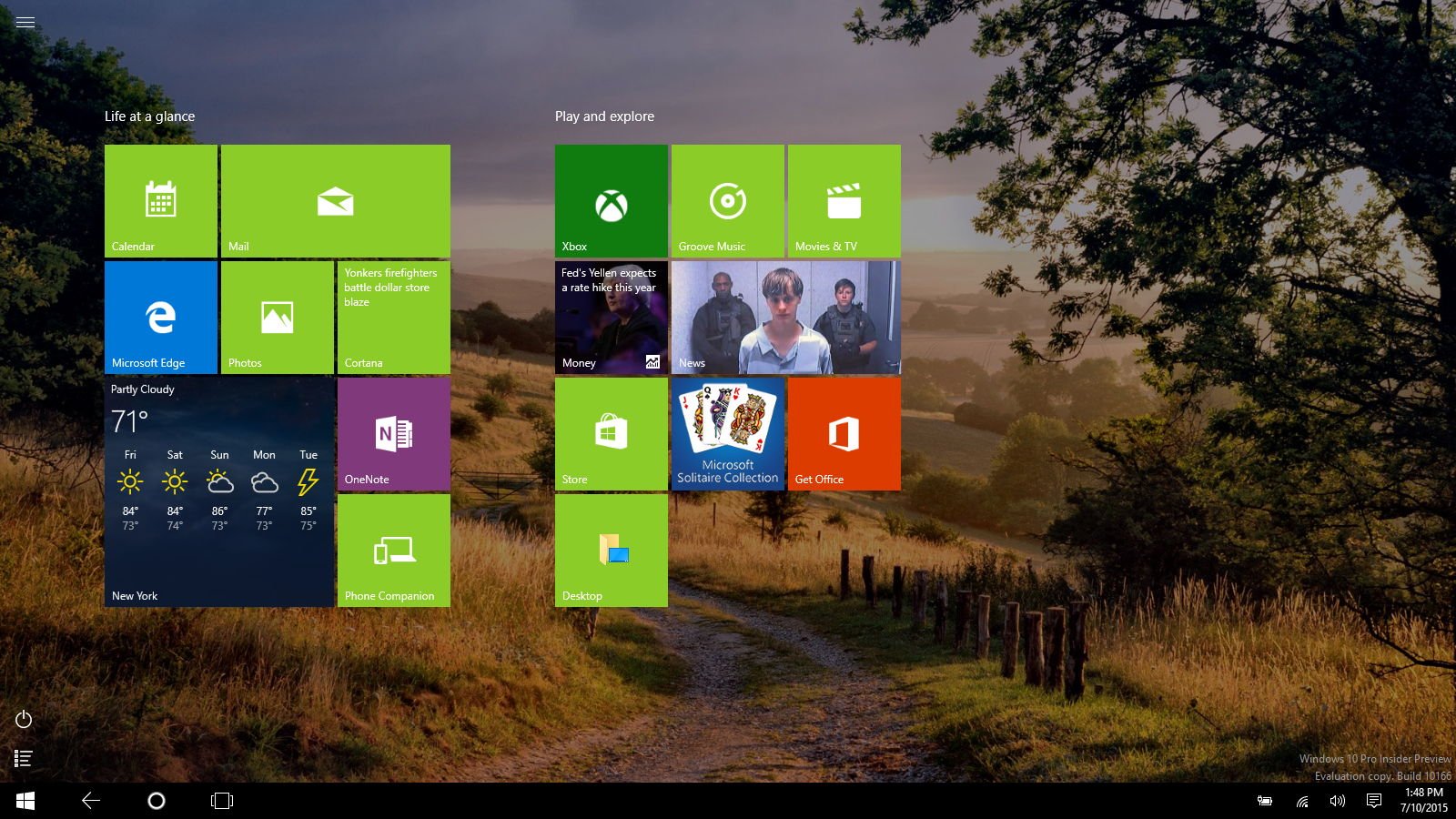The image size is (1456, 819).
Task: Open the Mail tile
Action: 336,201
